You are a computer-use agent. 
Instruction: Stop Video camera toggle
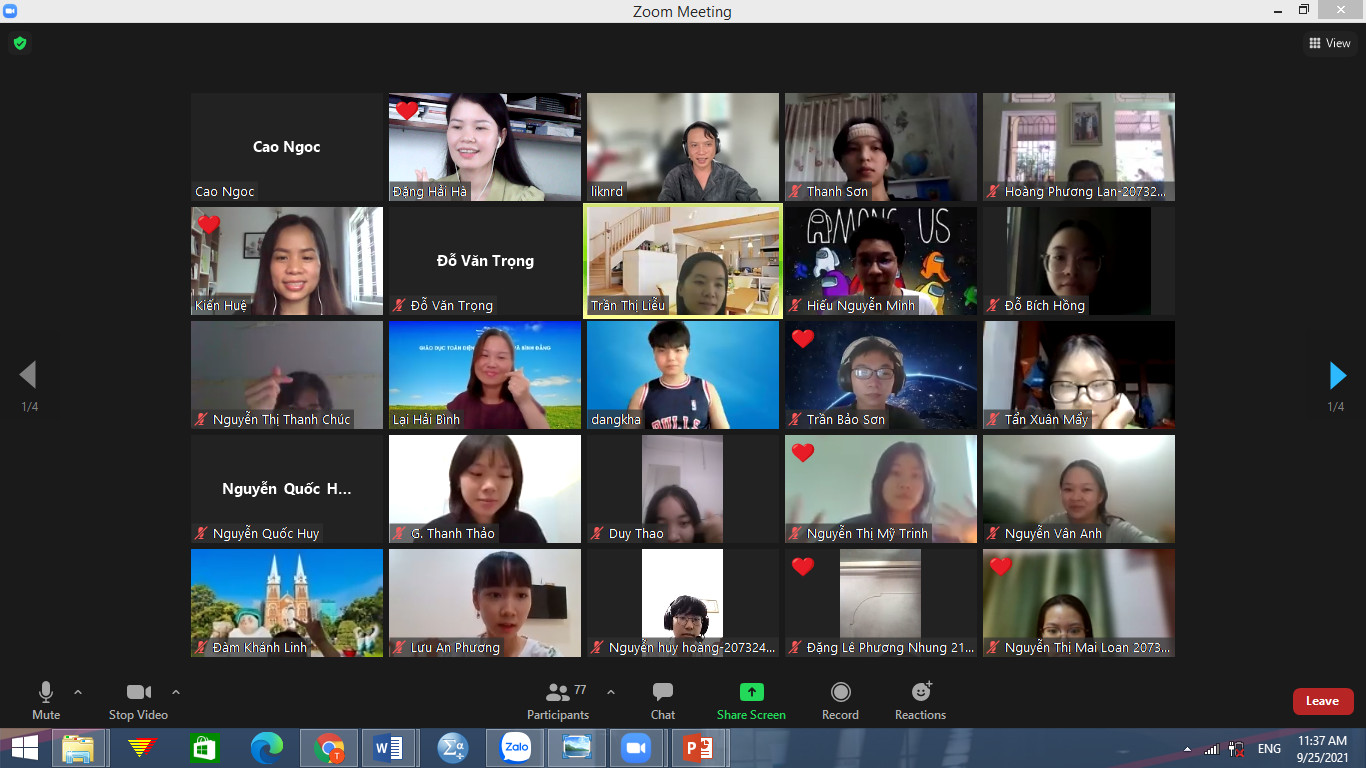138,700
